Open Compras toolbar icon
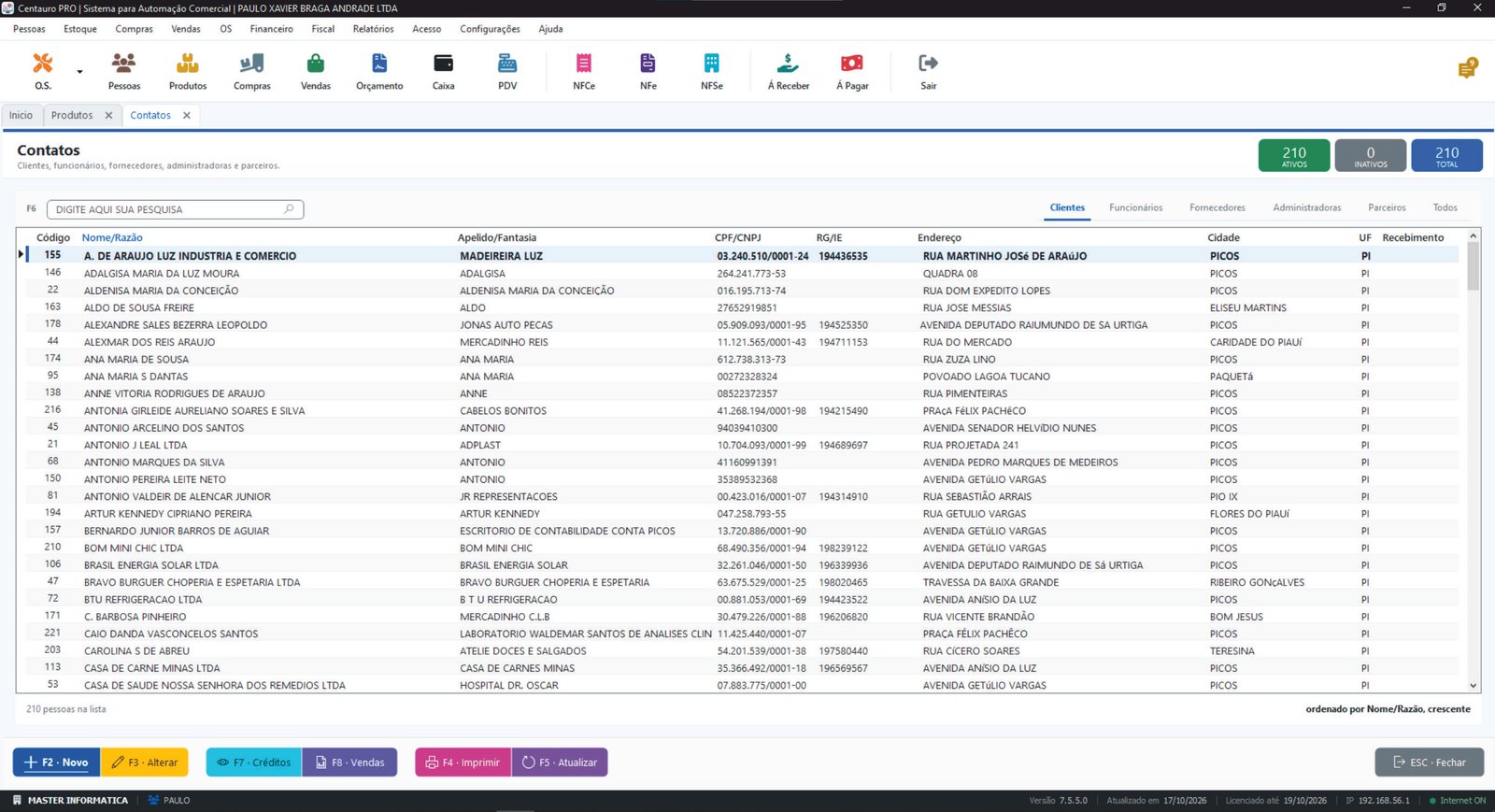The width and height of the screenshot is (1495, 812). click(x=252, y=71)
